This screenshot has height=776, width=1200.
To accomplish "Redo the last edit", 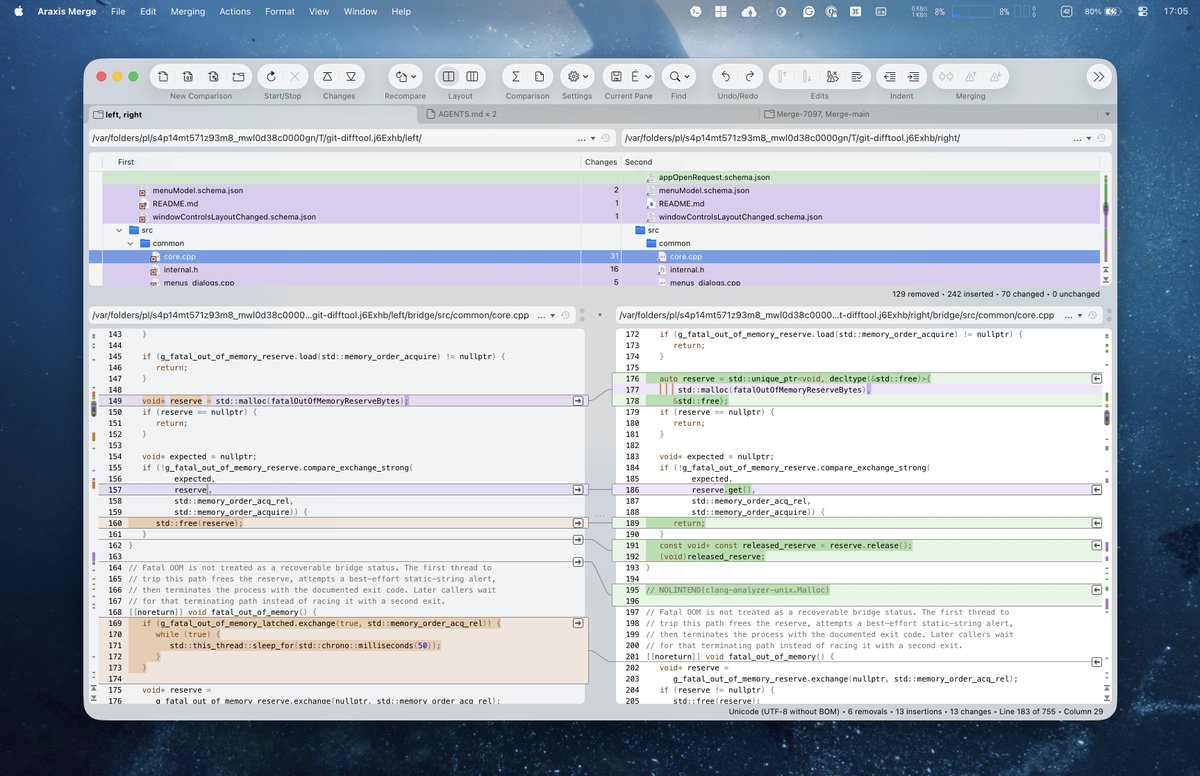I will 750,76.
